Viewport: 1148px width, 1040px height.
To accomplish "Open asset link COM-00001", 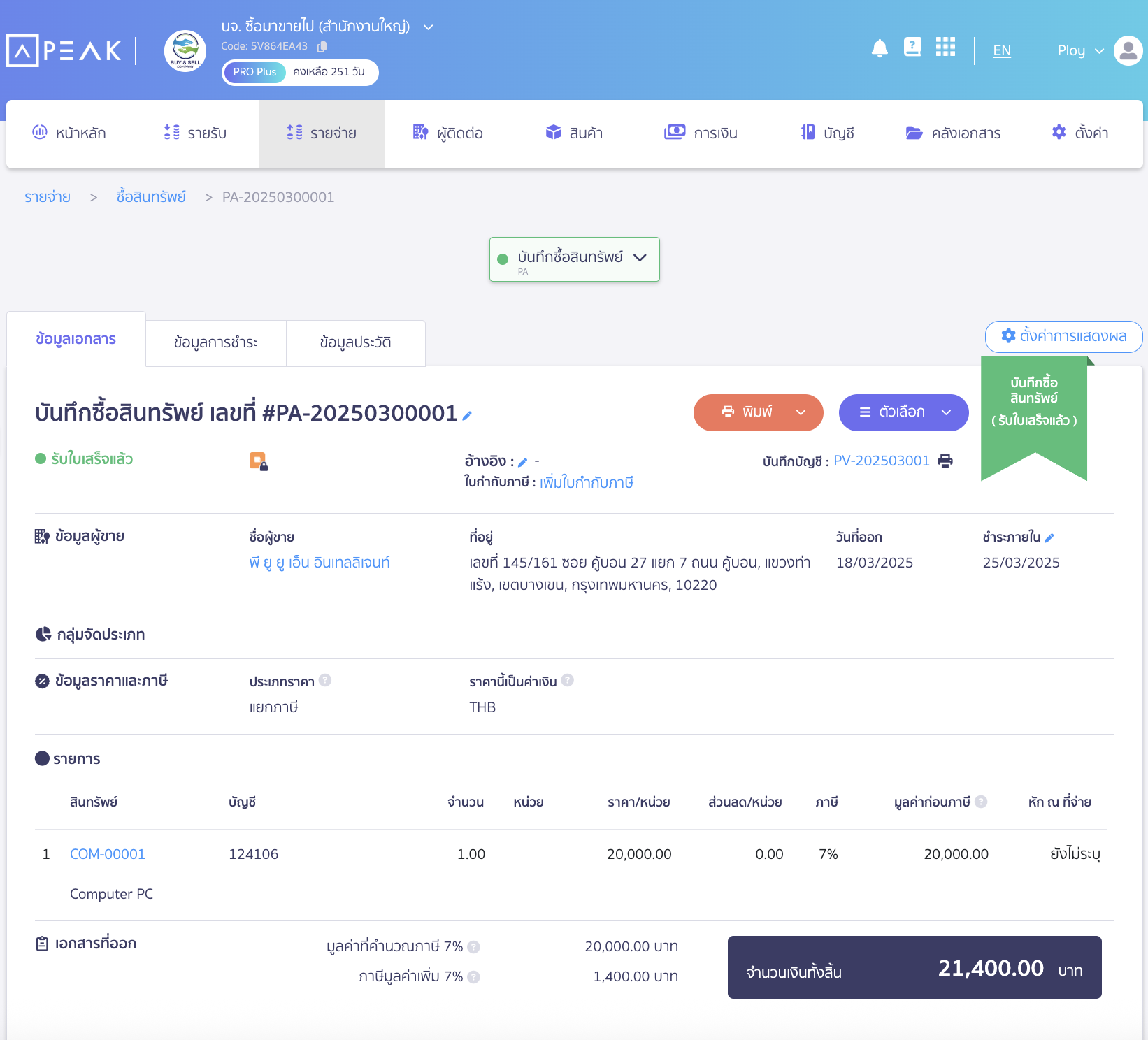I will click(x=108, y=854).
